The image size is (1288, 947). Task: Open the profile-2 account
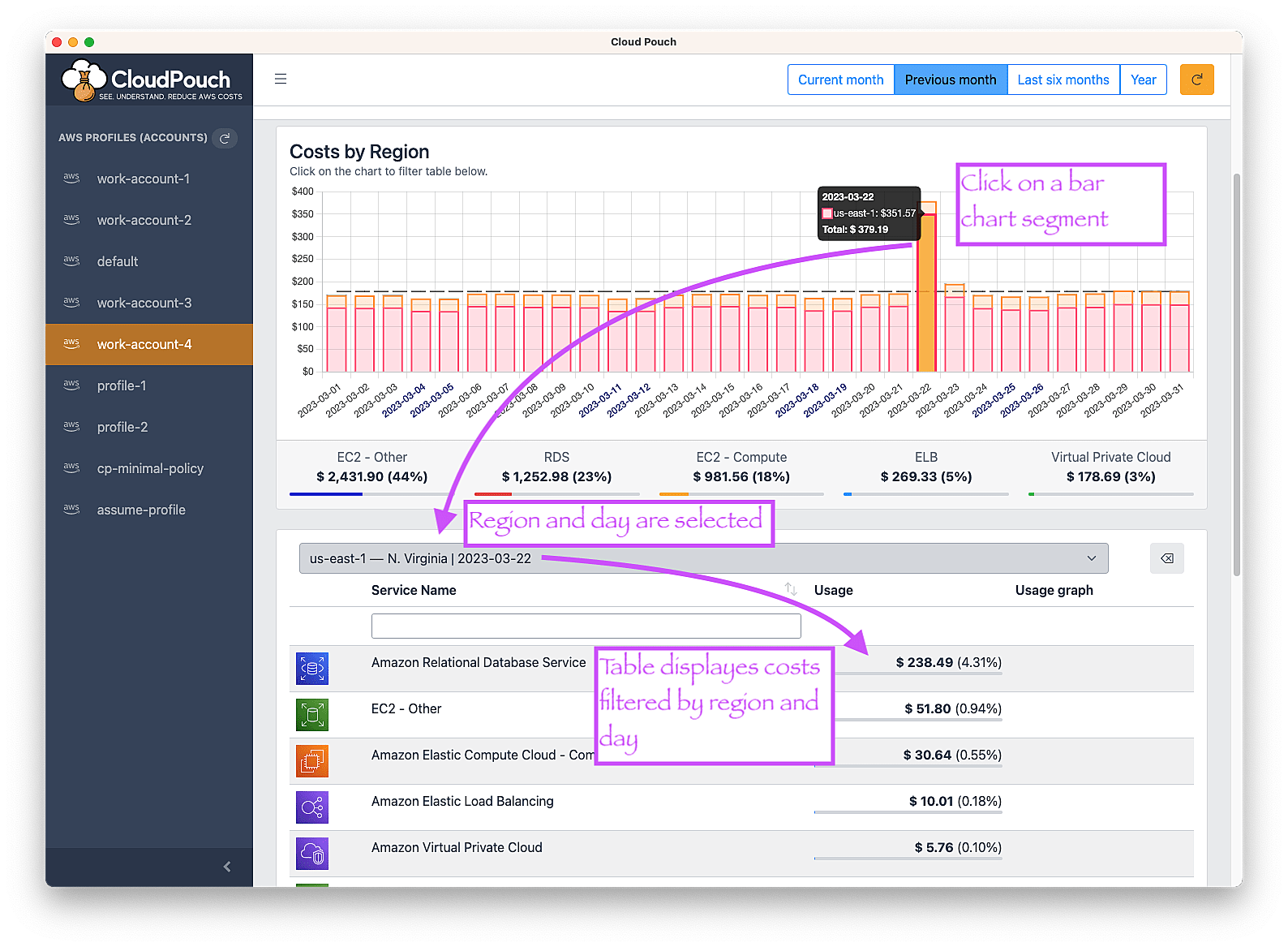point(149,427)
